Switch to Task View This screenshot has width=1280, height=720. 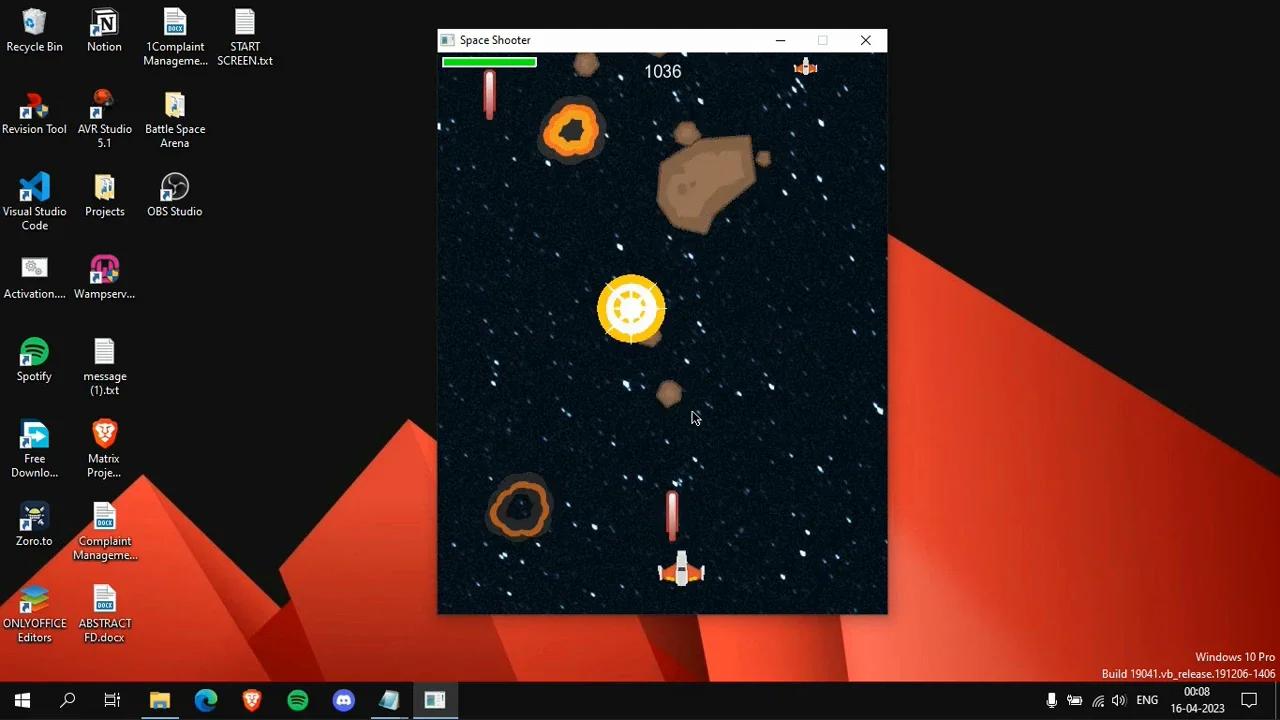[112, 700]
